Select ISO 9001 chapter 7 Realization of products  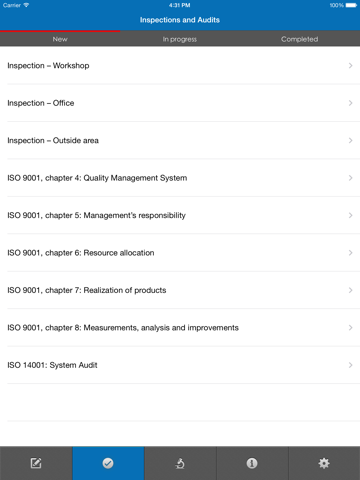point(180,290)
